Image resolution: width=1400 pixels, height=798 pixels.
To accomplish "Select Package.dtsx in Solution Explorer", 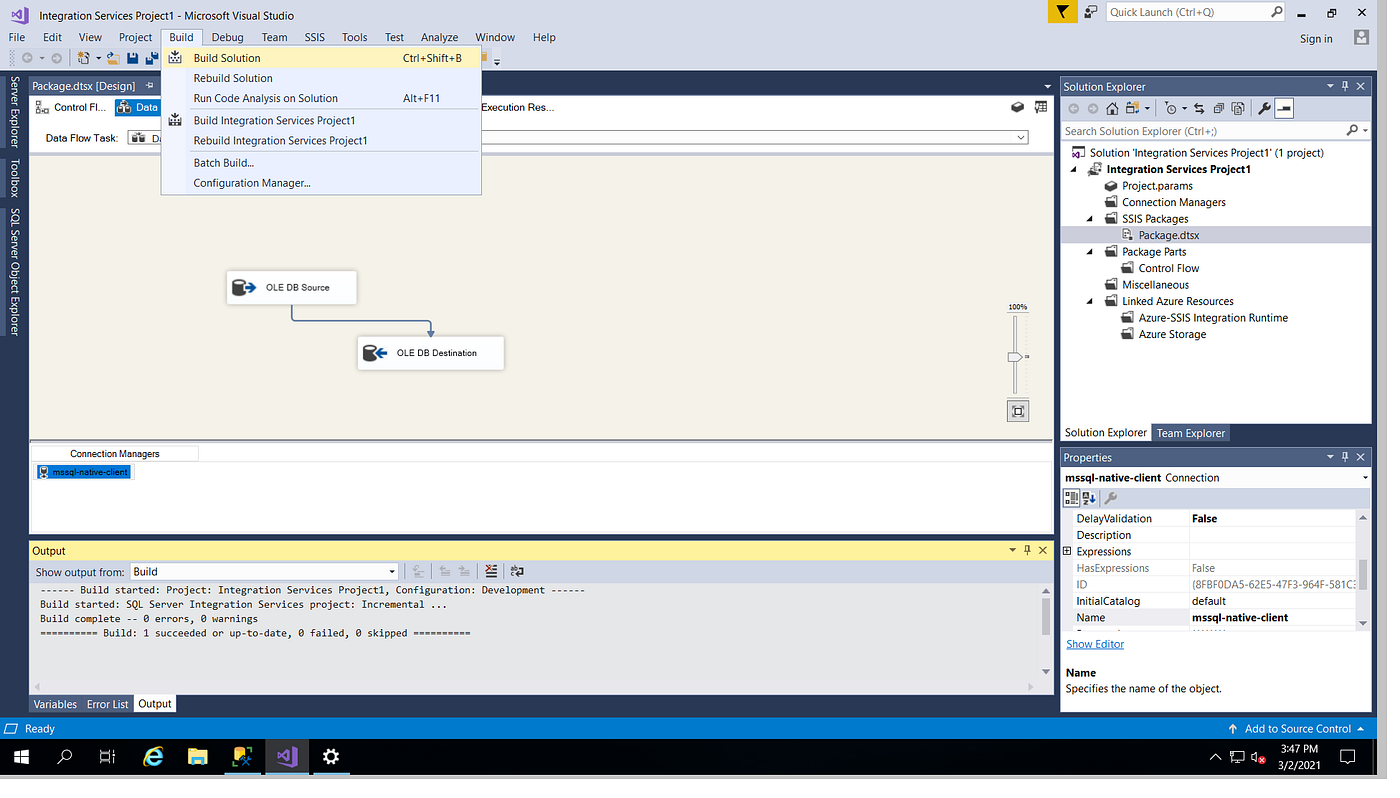I will tap(1168, 235).
